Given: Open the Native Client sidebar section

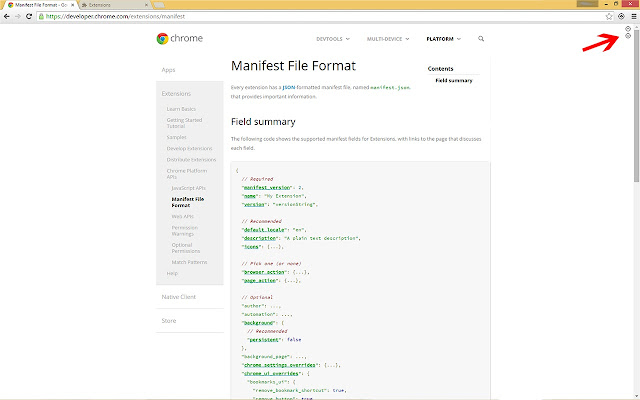Looking at the screenshot, I should 178,297.
